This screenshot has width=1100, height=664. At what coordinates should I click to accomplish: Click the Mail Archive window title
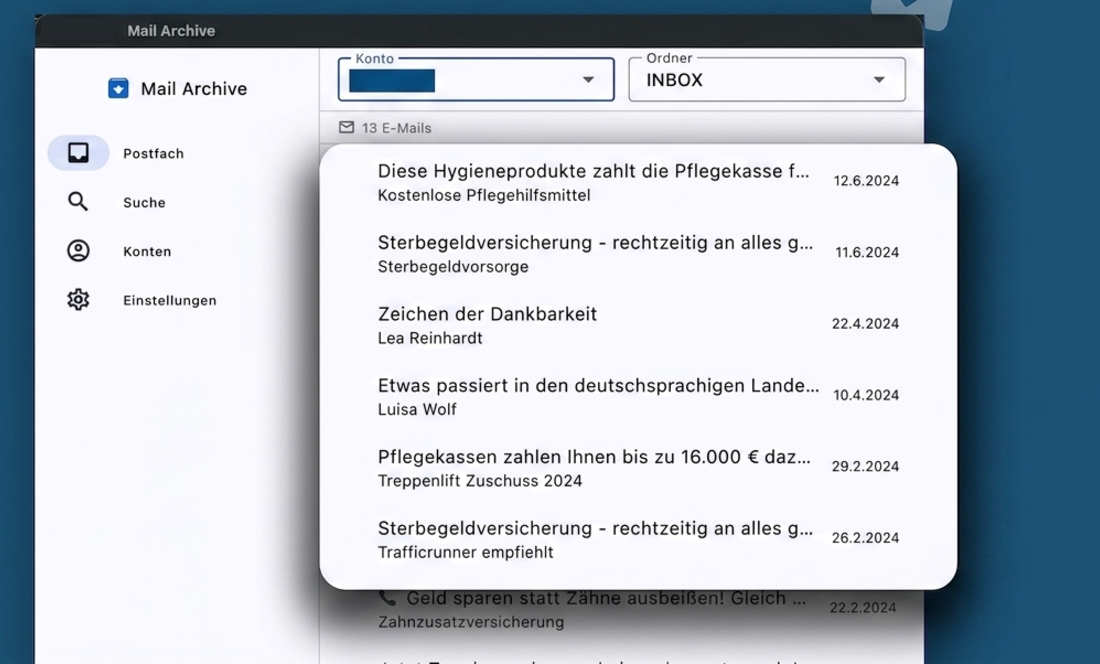pyautogui.click(x=171, y=31)
